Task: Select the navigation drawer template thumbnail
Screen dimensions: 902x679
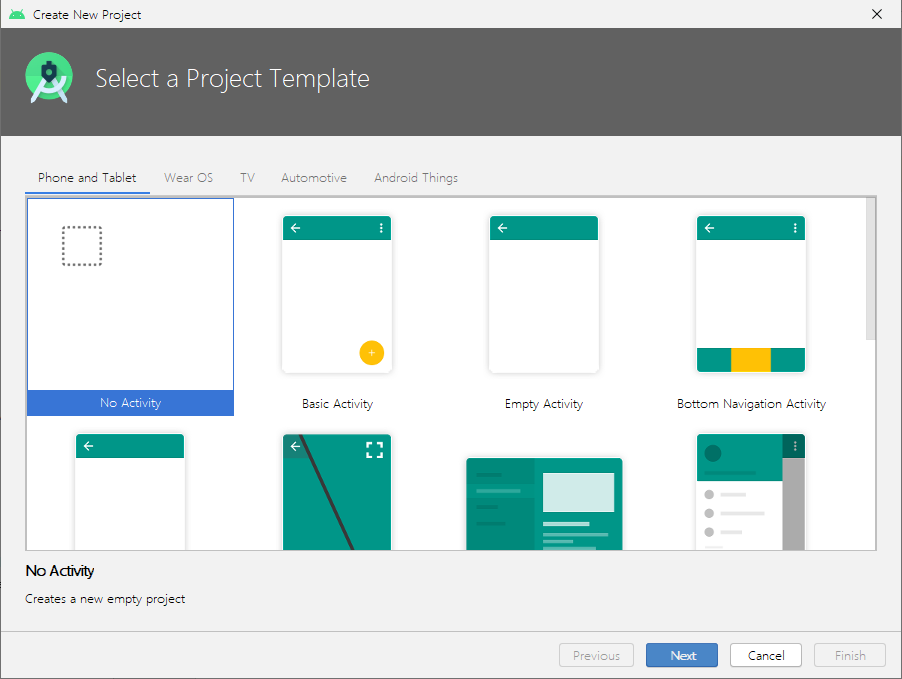Action: pos(751,492)
